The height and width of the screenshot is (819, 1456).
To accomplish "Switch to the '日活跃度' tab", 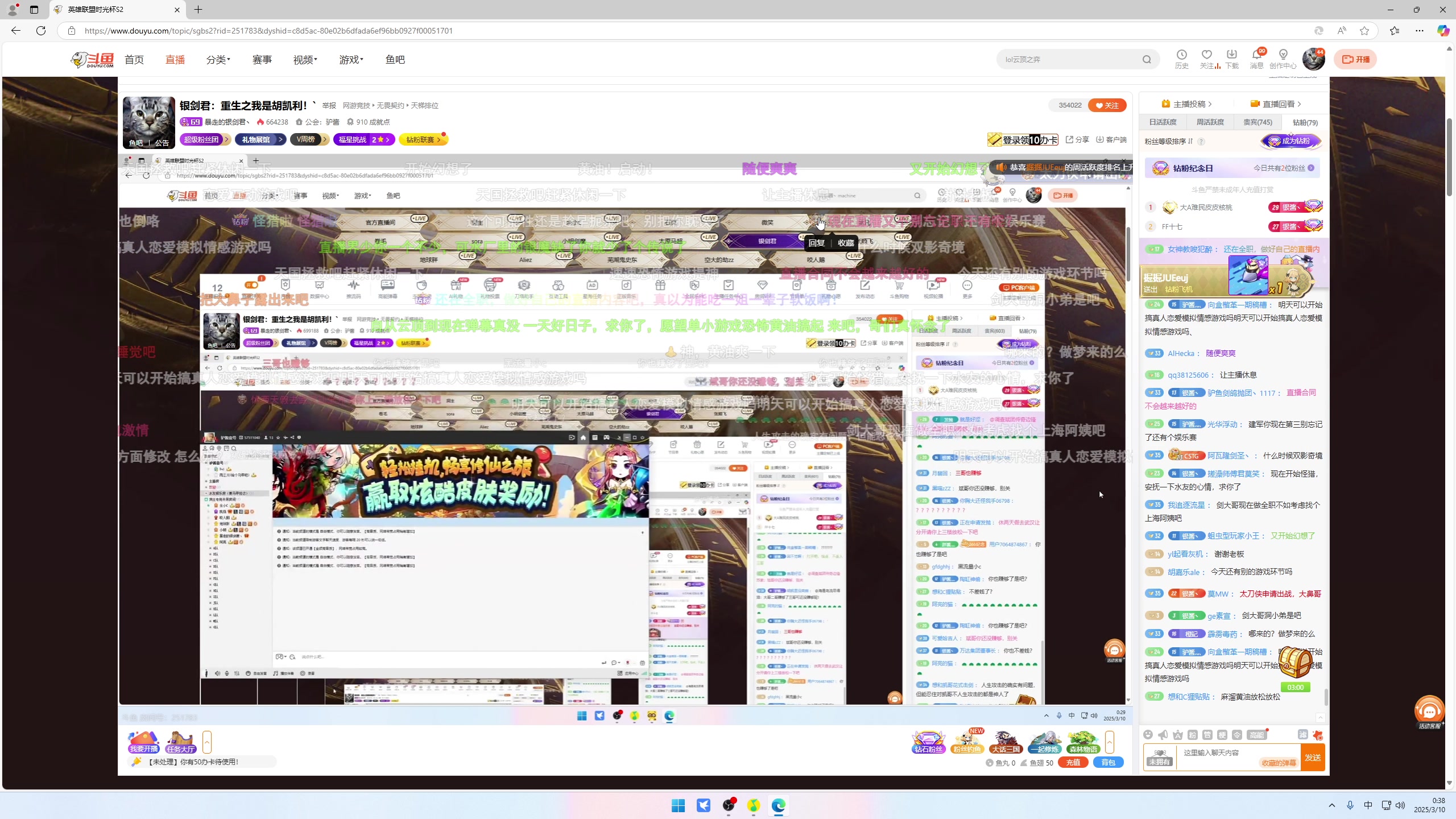I will (1163, 122).
